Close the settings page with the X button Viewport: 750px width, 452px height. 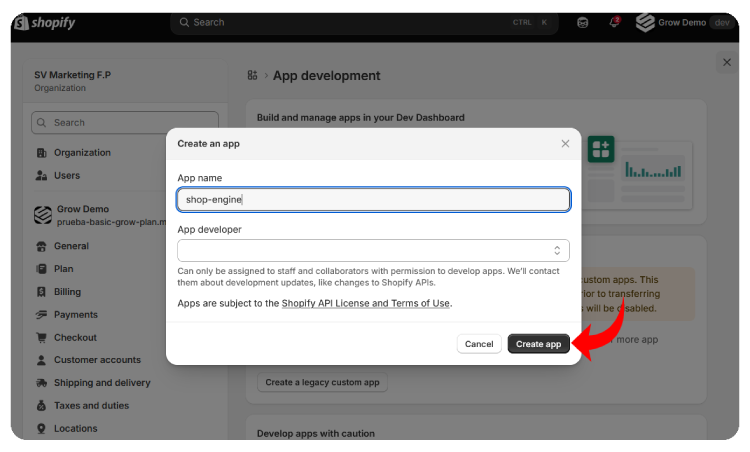click(727, 62)
